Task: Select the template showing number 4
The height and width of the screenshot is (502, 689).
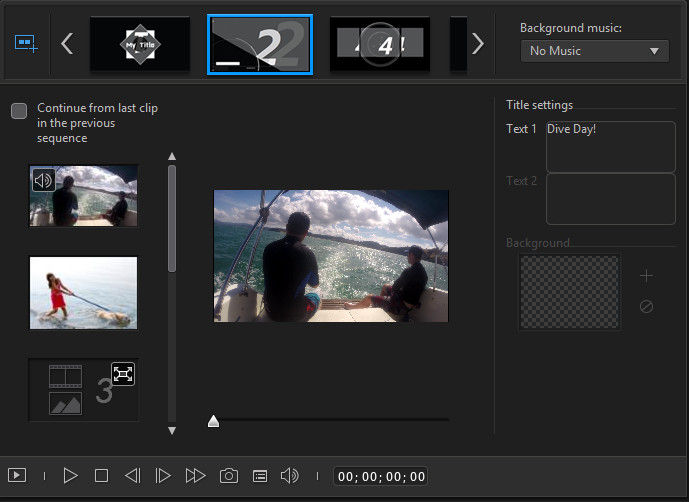Action: point(380,45)
